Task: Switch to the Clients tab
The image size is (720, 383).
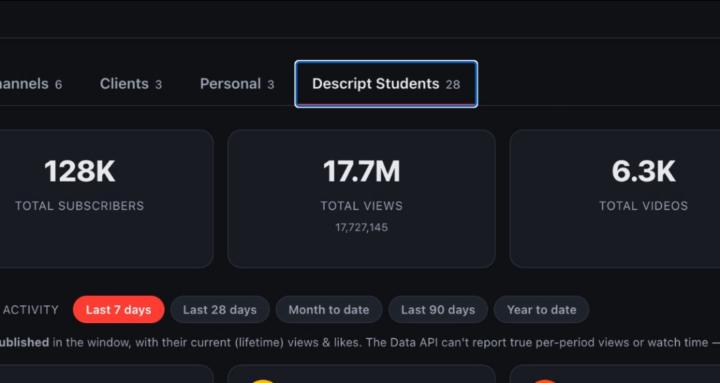Action: [131, 84]
